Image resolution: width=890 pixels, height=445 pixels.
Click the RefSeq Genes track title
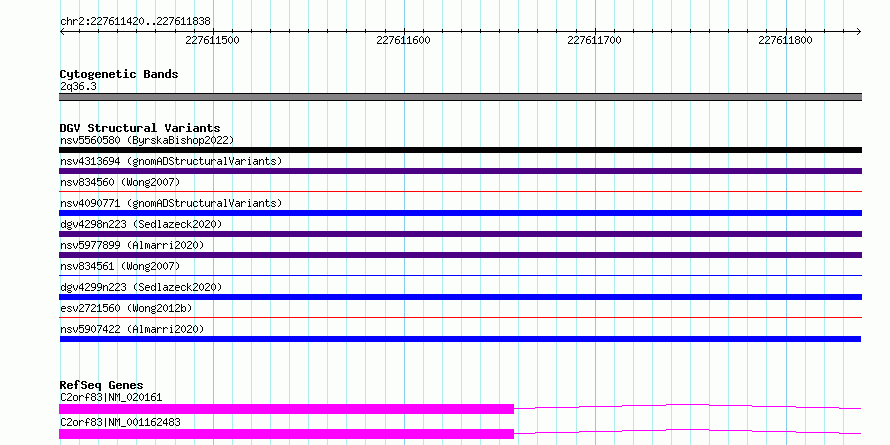[102, 385]
